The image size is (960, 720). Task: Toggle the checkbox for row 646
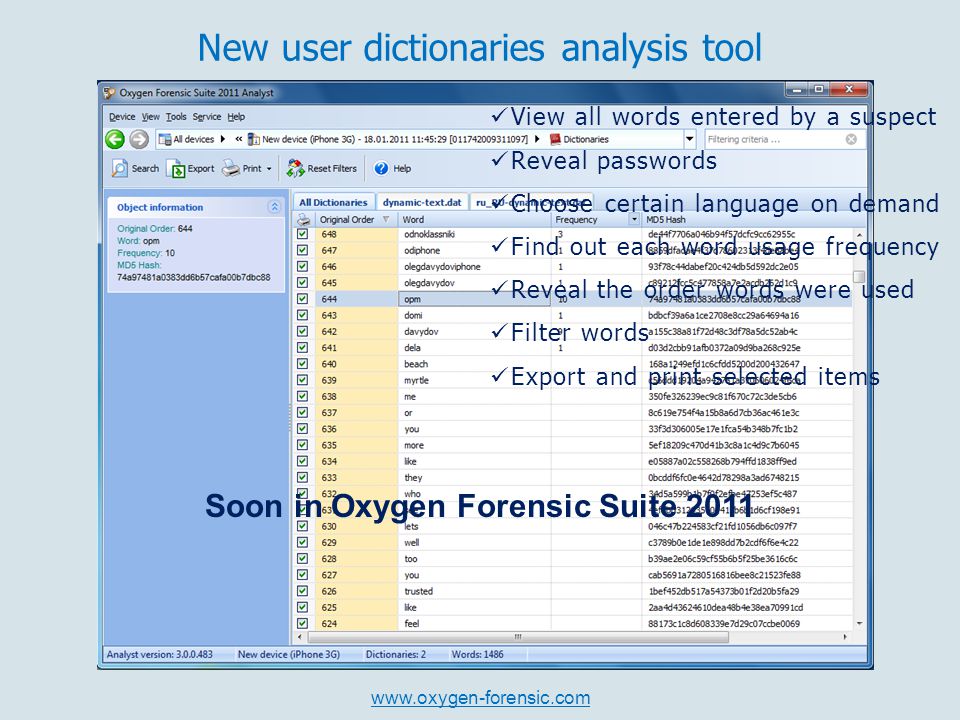[x=302, y=267]
